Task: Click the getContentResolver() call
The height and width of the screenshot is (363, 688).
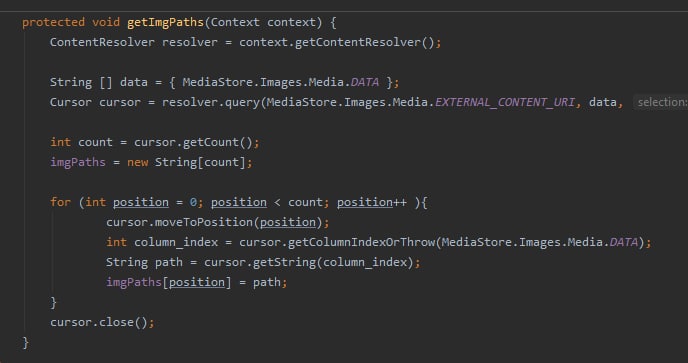Action: (x=365, y=43)
